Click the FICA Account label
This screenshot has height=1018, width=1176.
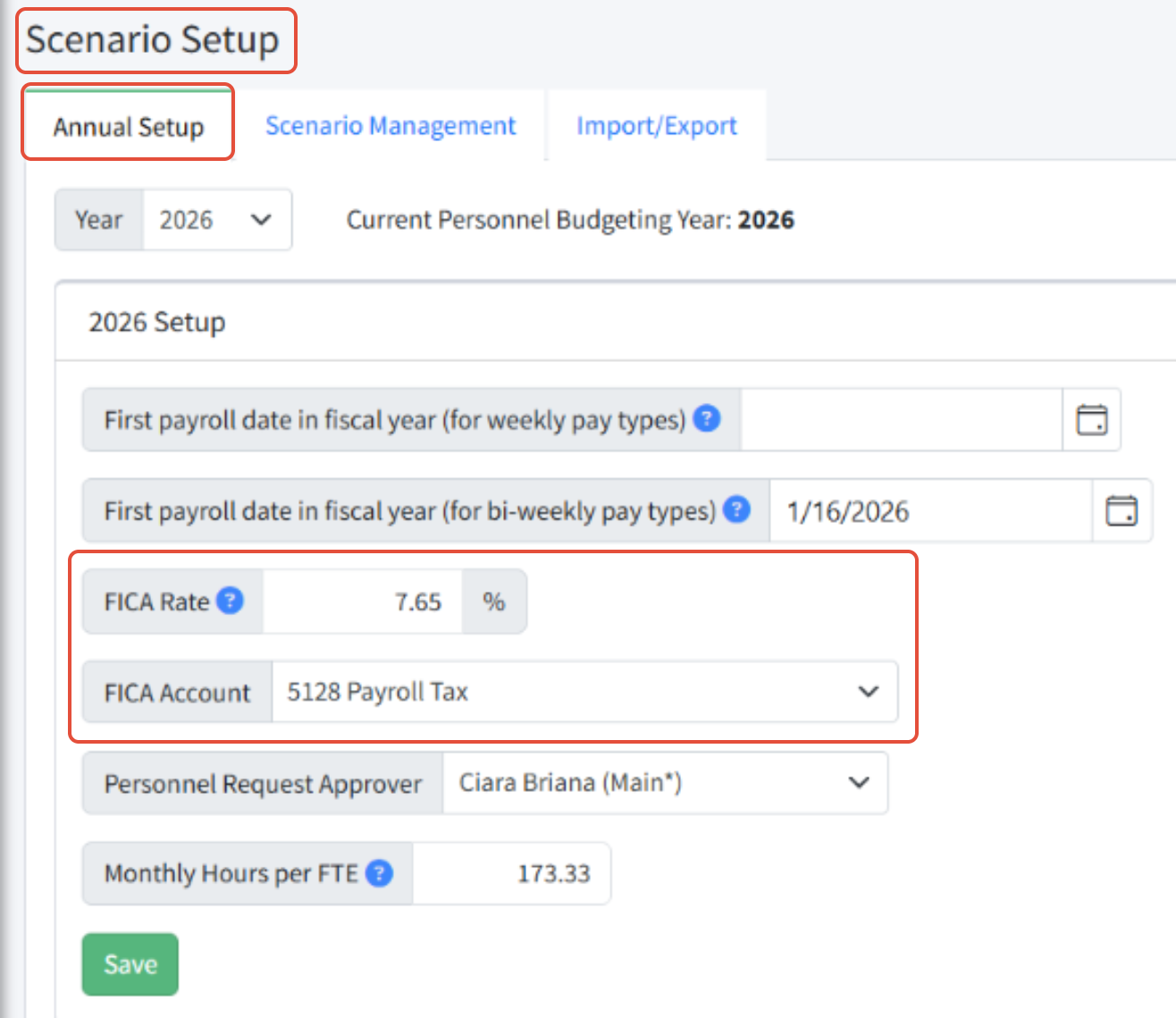(x=177, y=692)
